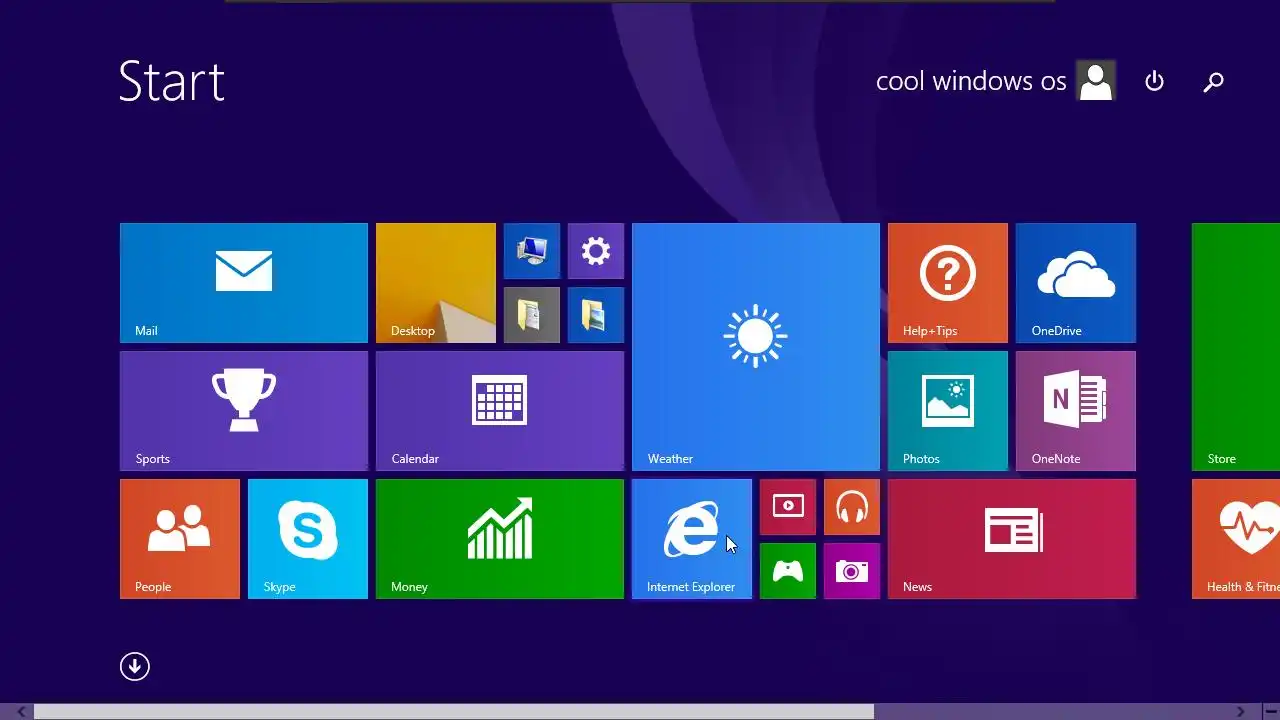Open the Weather tile
The height and width of the screenshot is (720, 1280).
click(756, 347)
